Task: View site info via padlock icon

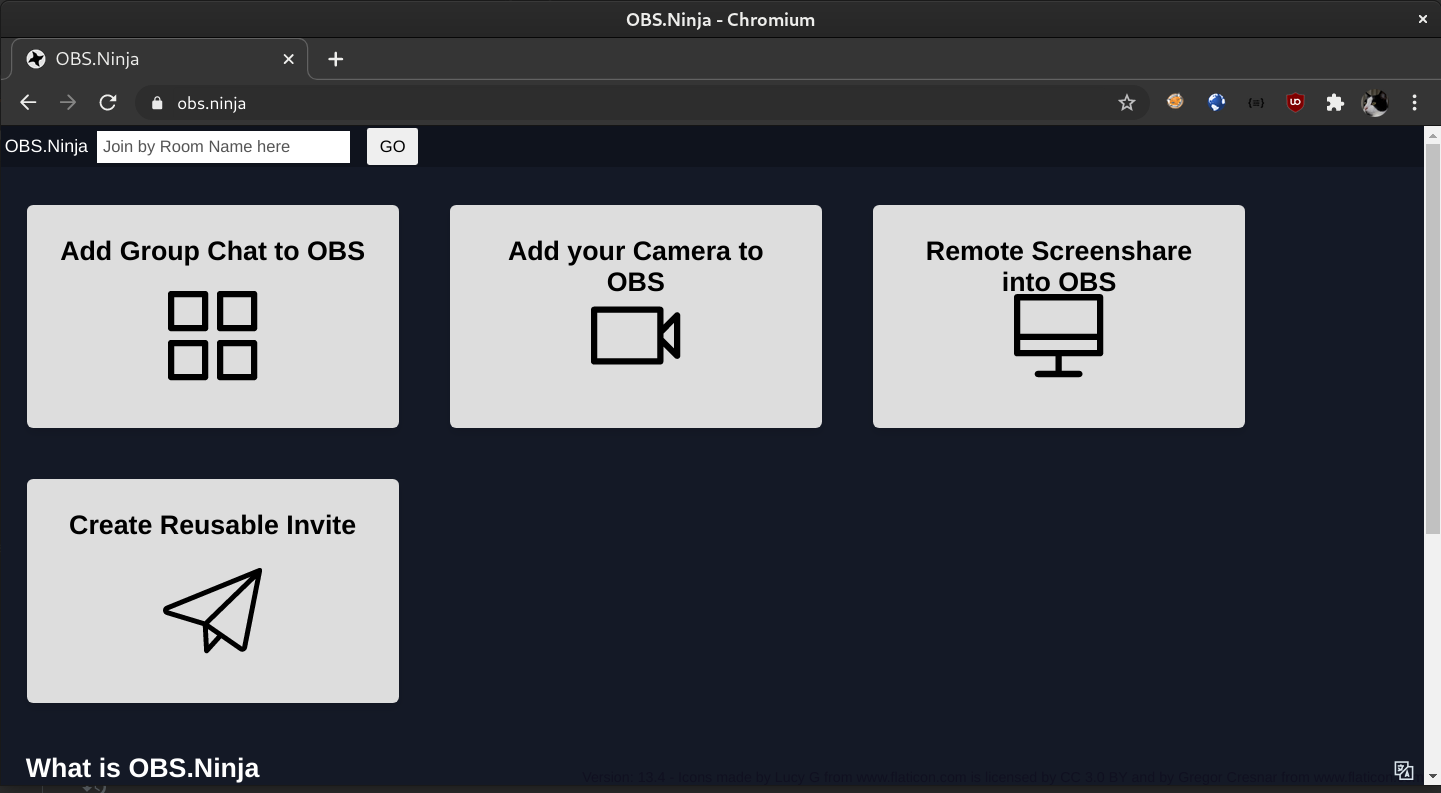Action: pos(156,103)
